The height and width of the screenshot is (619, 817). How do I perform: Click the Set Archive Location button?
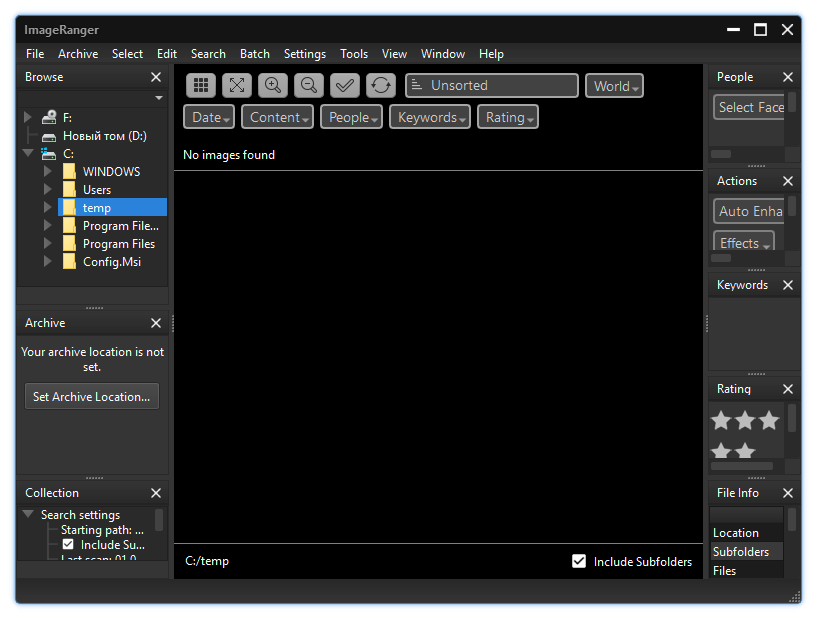point(91,396)
